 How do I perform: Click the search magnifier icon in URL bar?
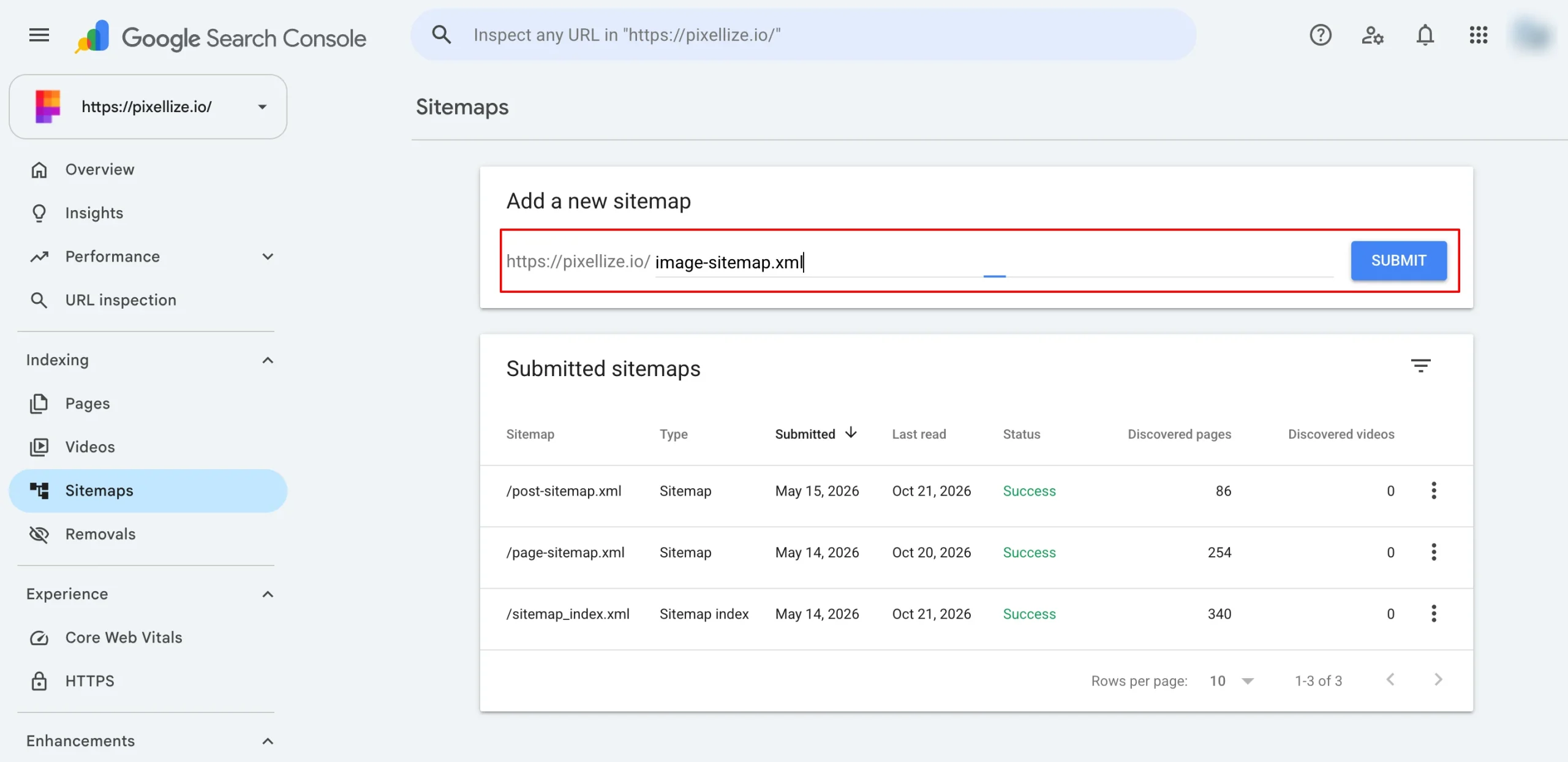[441, 35]
